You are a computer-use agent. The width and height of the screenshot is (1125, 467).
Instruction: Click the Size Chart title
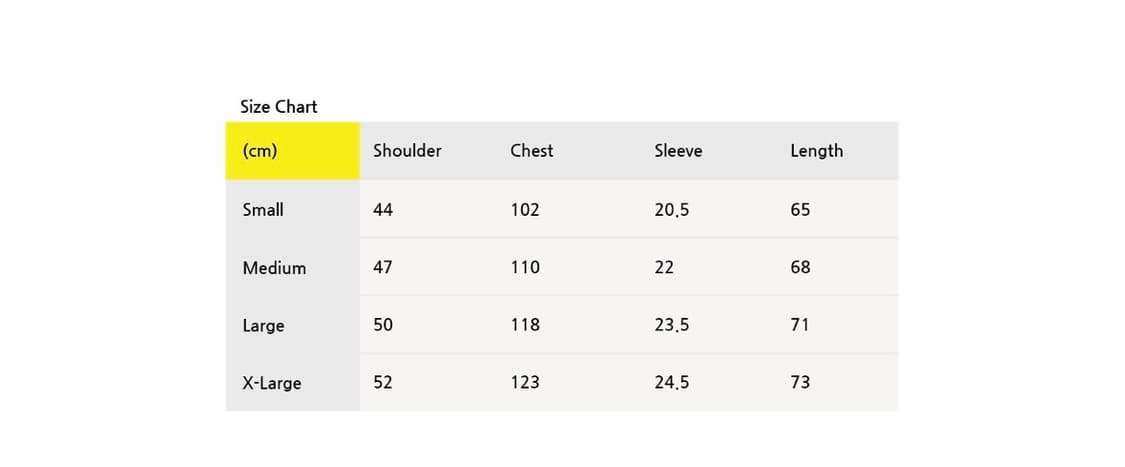tap(278, 106)
